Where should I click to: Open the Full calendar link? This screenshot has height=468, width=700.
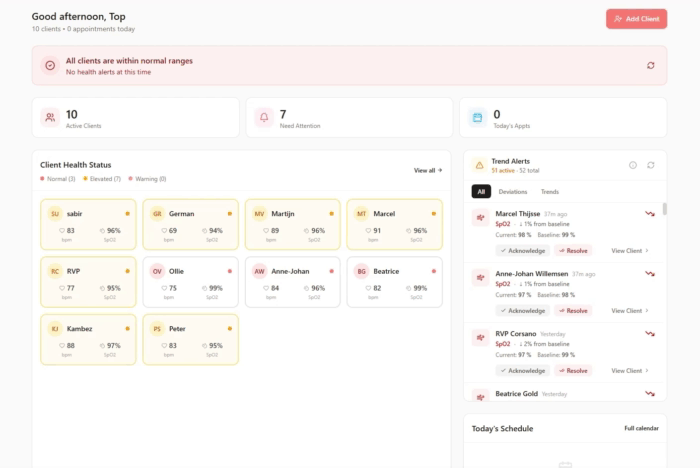click(641, 428)
